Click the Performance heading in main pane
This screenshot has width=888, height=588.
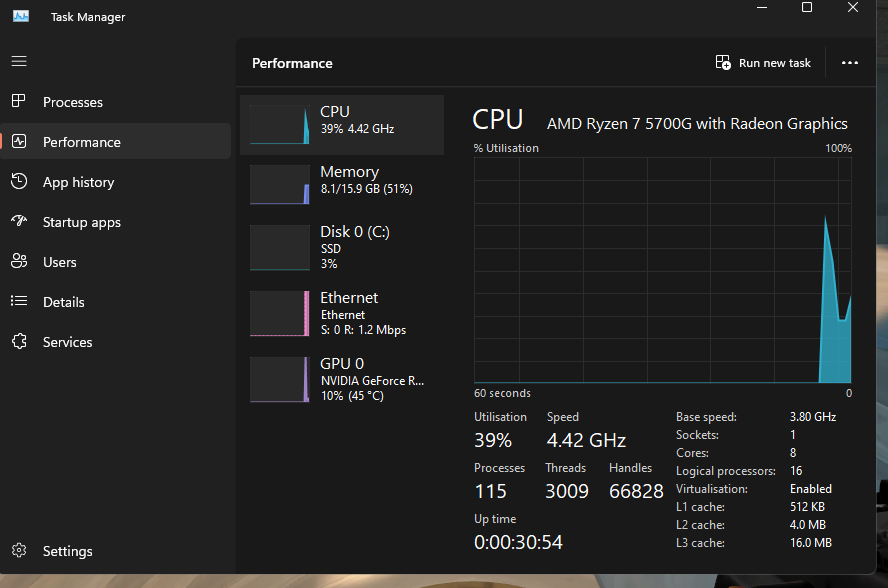(x=292, y=63)
